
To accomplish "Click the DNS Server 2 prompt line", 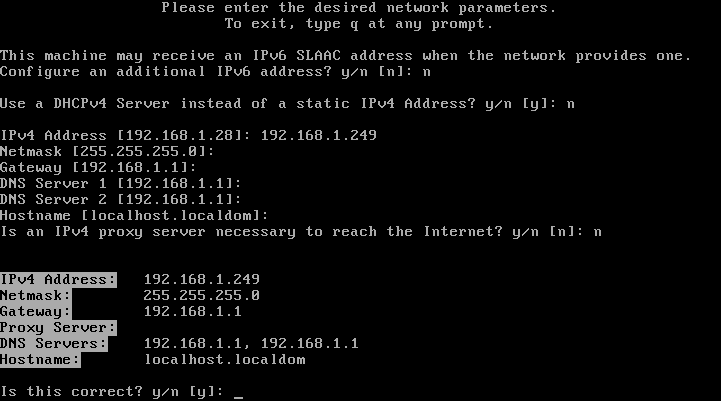I will 120,200.
